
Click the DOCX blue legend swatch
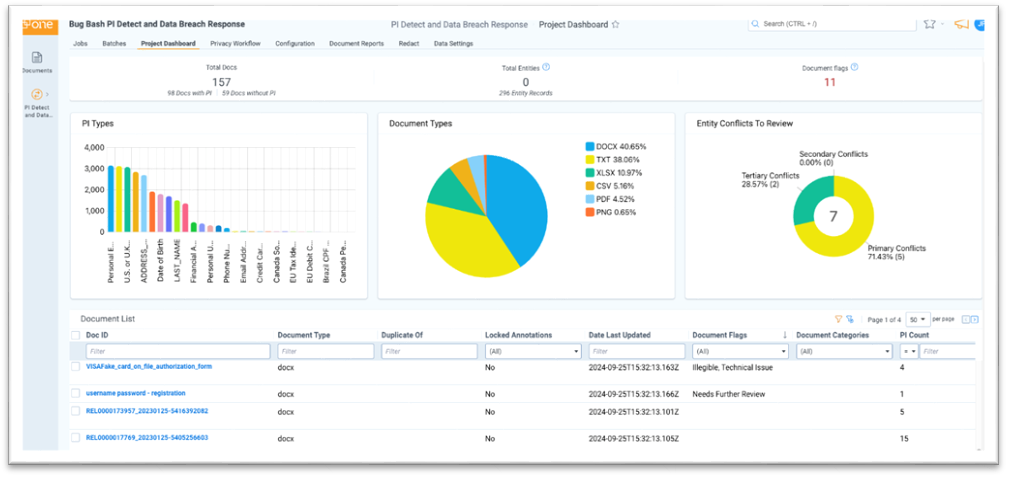589,147
